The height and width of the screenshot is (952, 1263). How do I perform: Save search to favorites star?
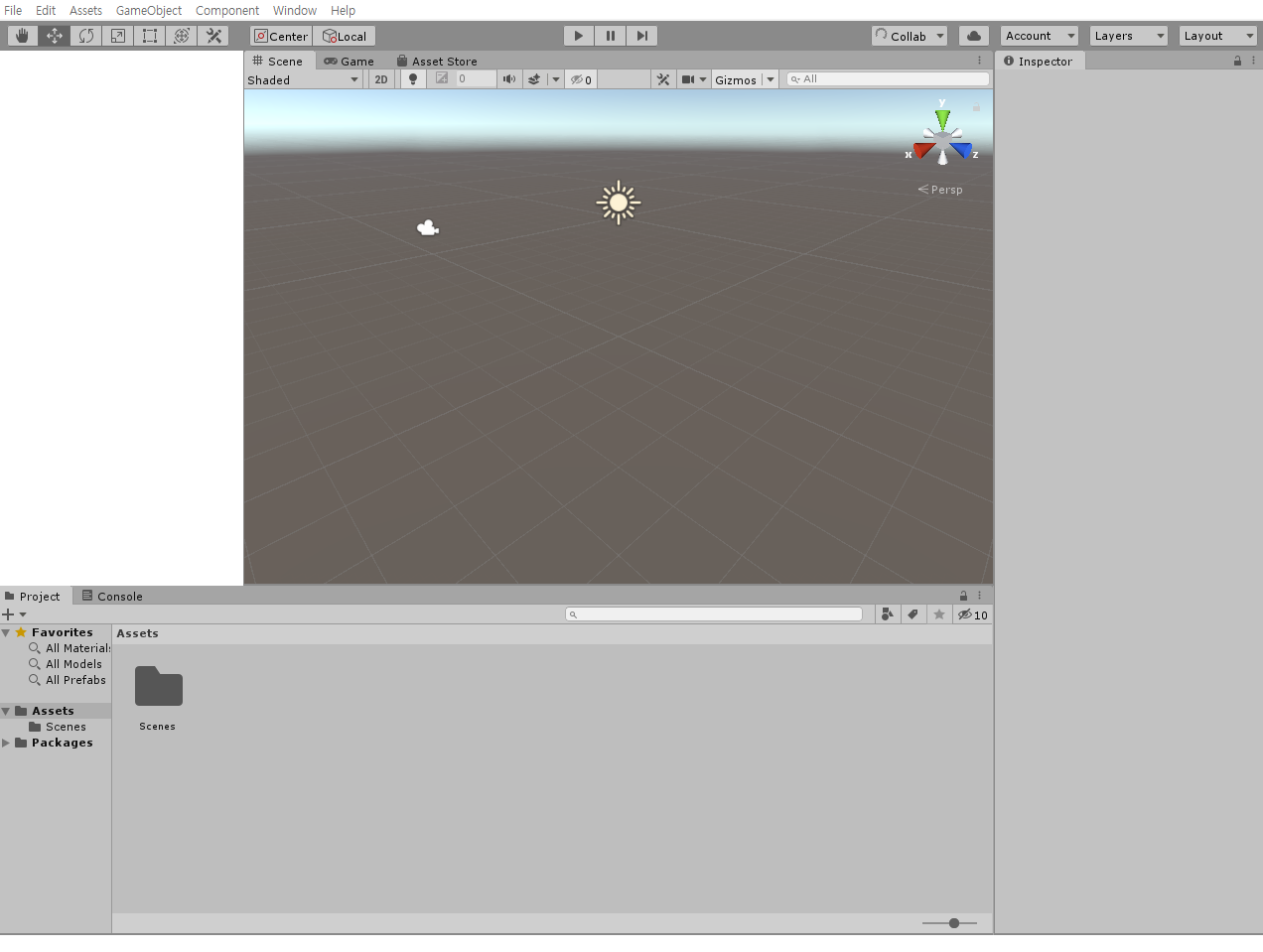[939, 614]
